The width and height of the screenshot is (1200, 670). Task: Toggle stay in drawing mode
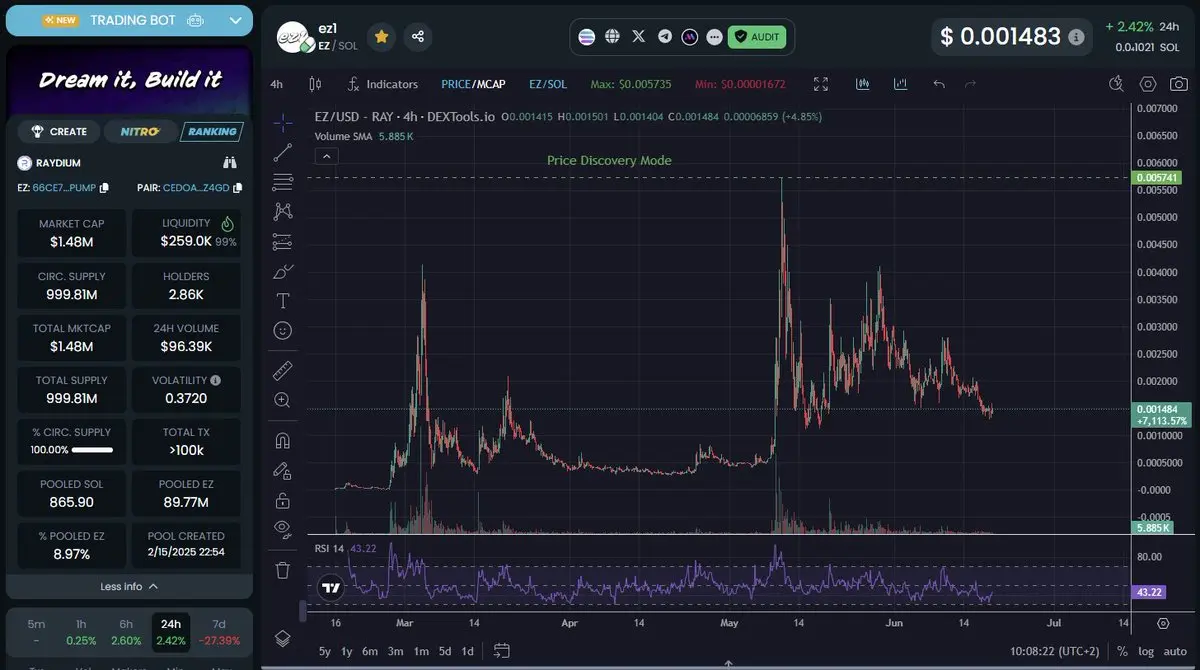pyautogui.click(x=282, y=470)
